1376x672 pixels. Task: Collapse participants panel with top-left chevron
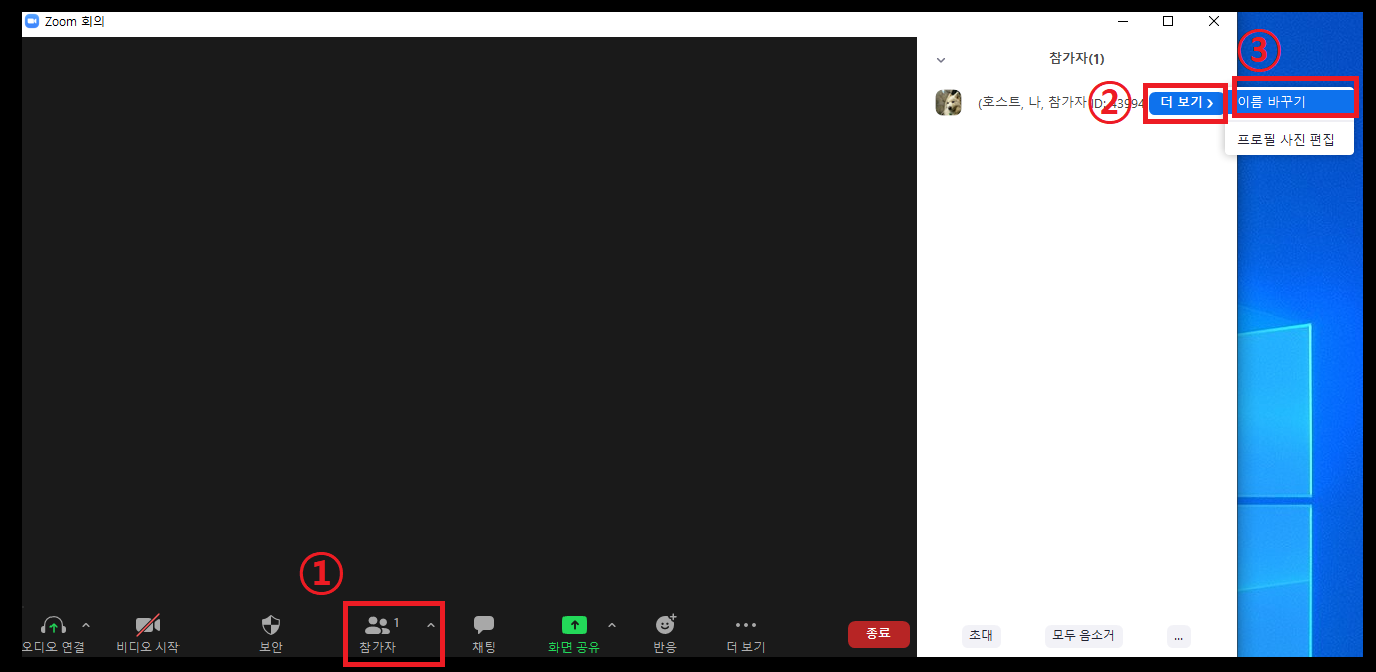coord(940,60)
